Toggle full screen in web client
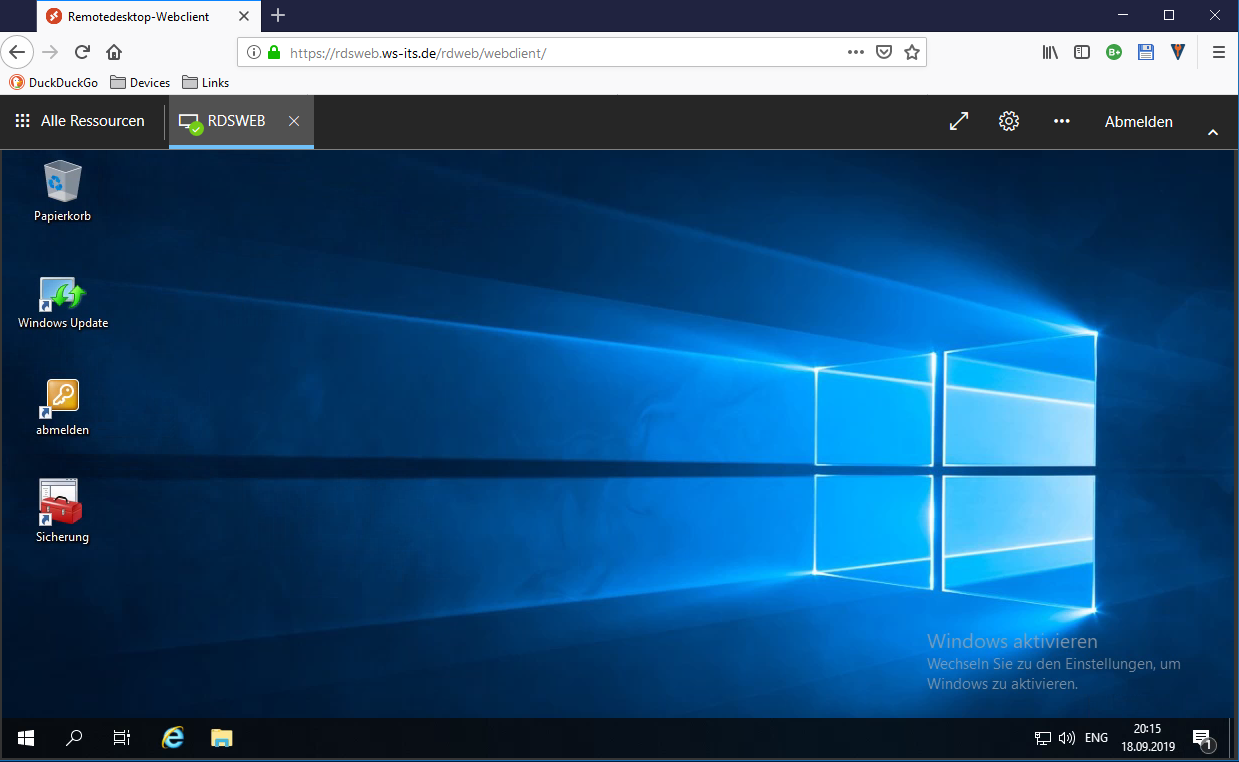 click(x=959, y=121)
